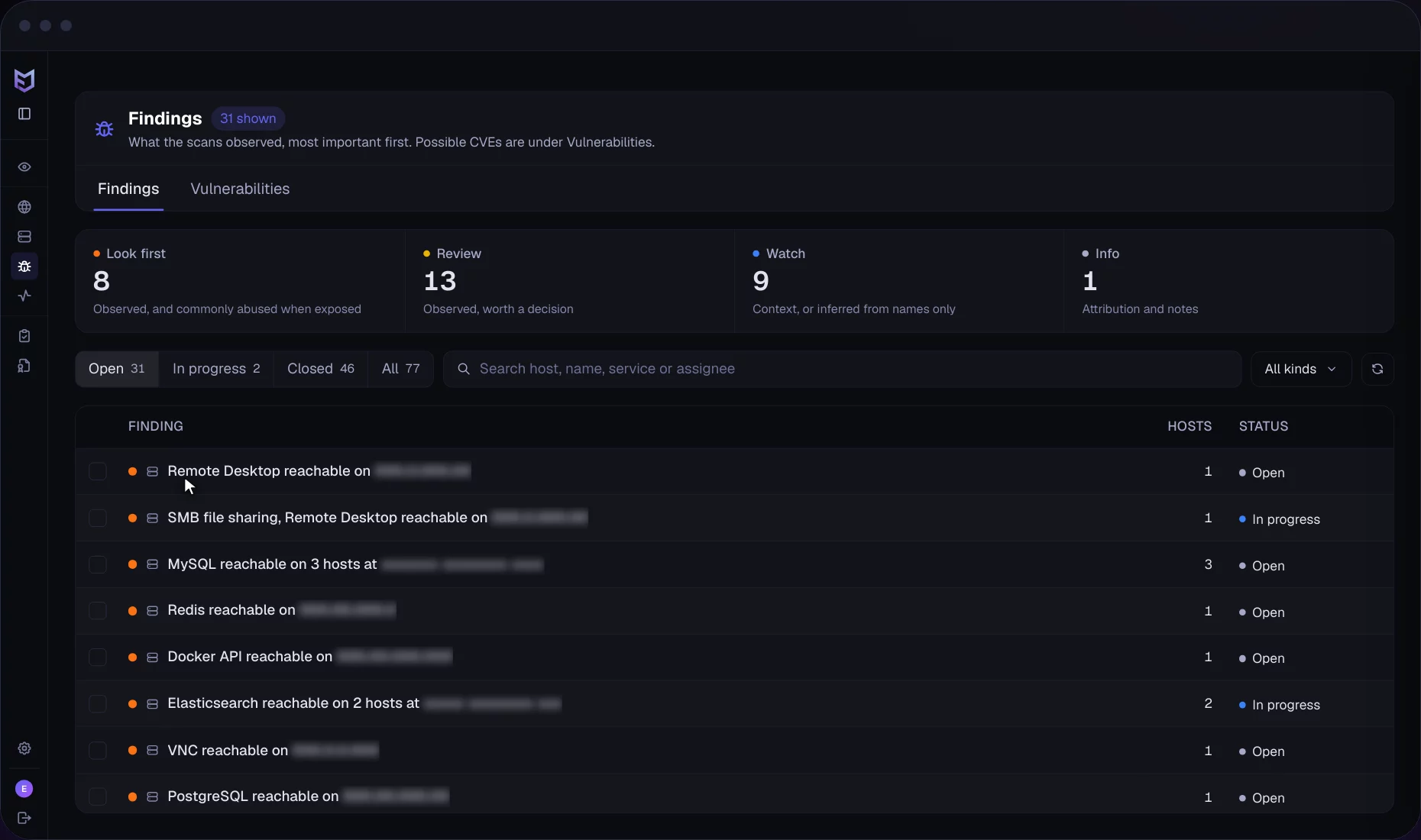Screen dimensions: 1421x840
Task: Open the server hosts icon in sidebar
Action: click(x=24, y=237)
